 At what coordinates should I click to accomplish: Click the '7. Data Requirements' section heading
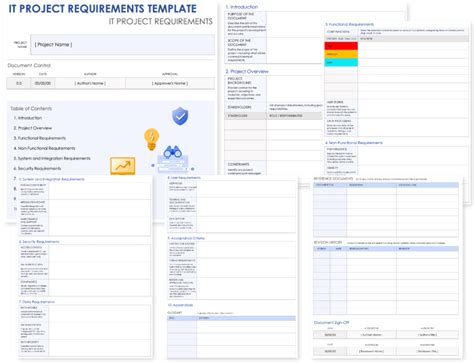[37, 302]
